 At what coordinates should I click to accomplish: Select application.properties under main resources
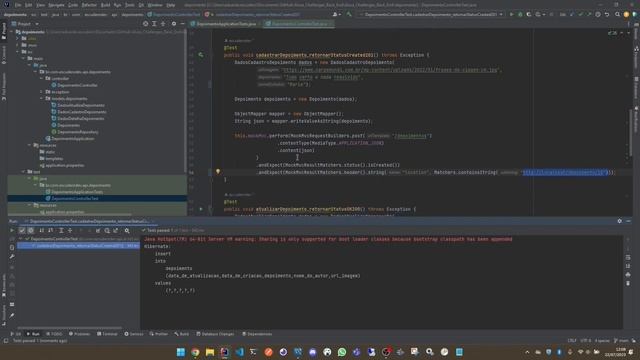pyautogui.click(x=64, y=165)
